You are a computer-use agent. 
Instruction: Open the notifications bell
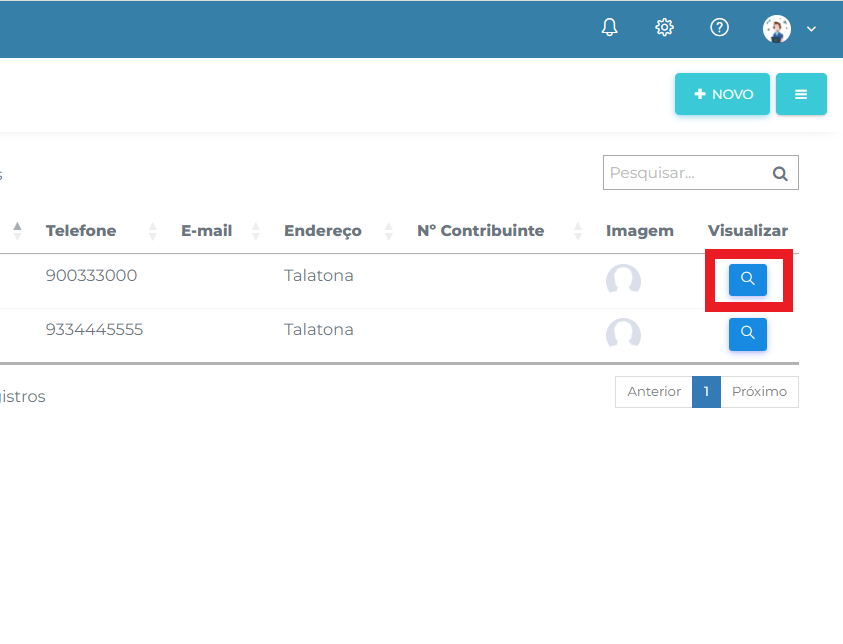[x=609, y=27]
